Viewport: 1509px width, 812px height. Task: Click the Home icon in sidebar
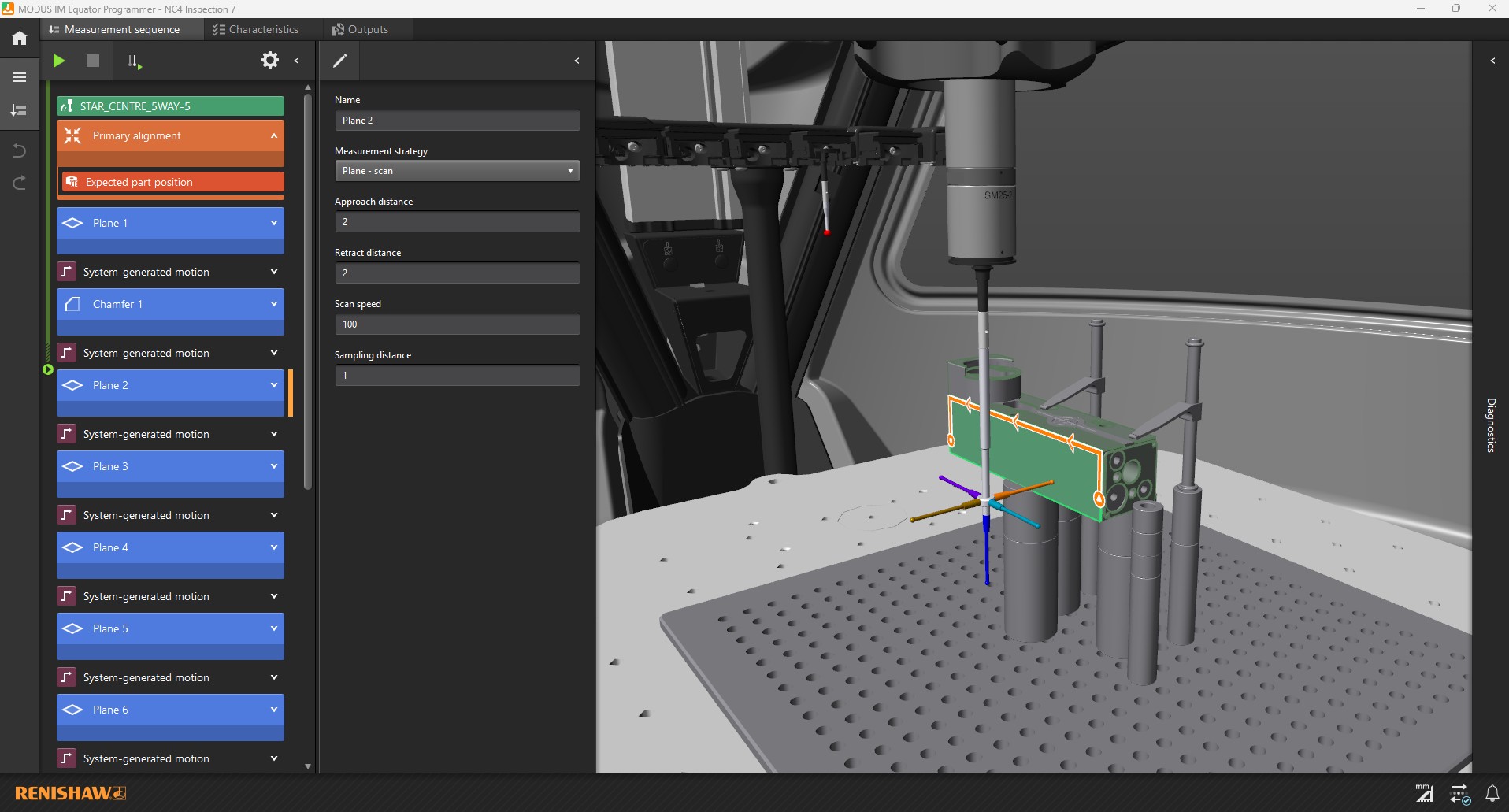(20, 38)
